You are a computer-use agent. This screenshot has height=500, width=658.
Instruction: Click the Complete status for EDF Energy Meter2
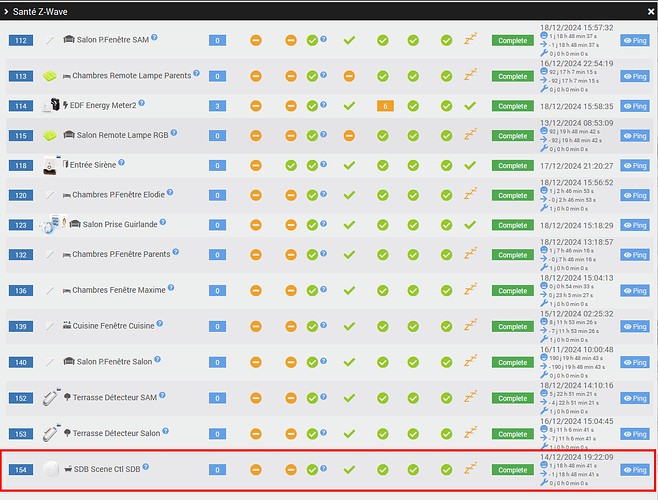pyautogui.click(x=513, y=106)
